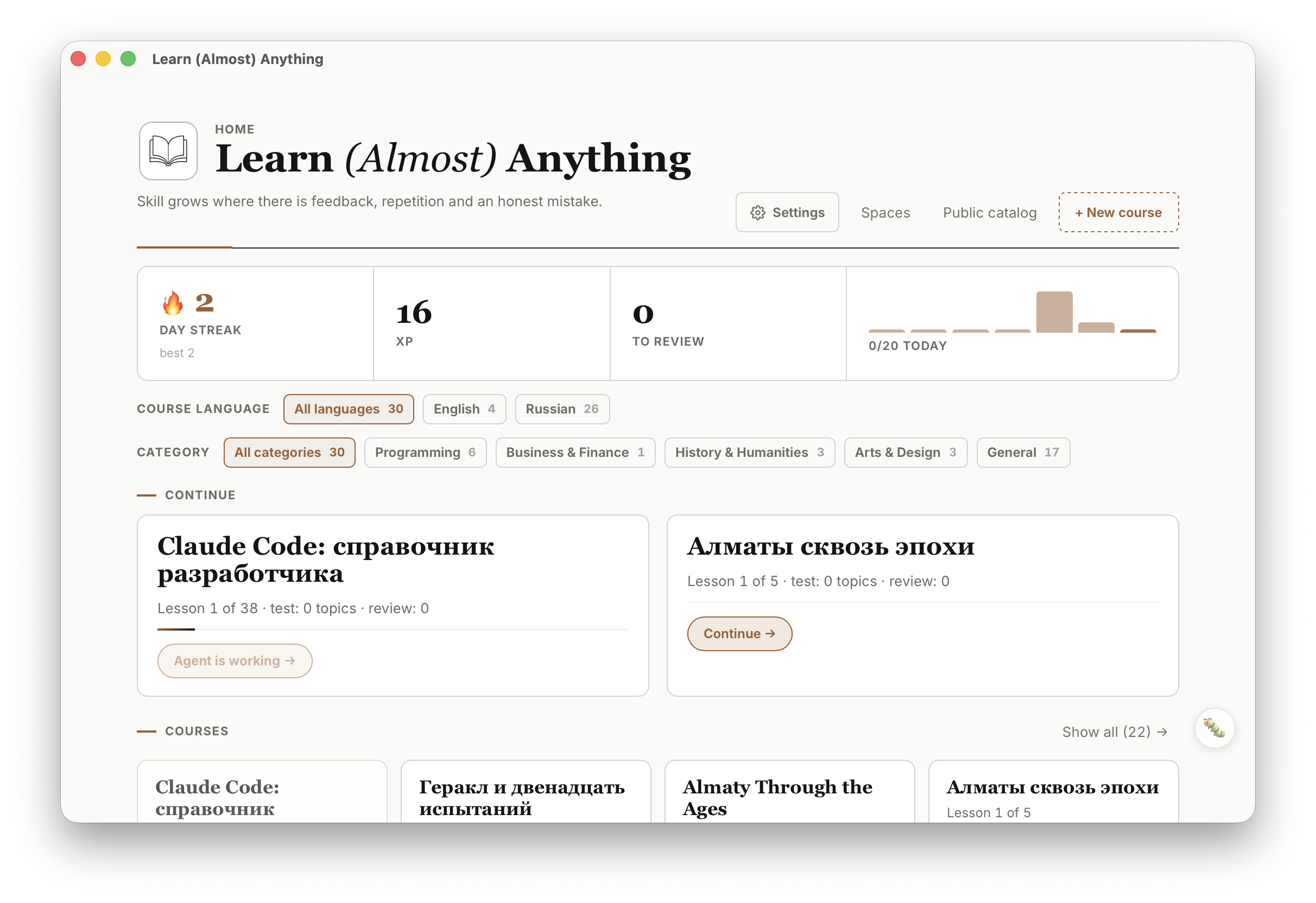Viewport: 1316px width, 903px height.
Task: Open the Public catalog
Action: point(989,212)
